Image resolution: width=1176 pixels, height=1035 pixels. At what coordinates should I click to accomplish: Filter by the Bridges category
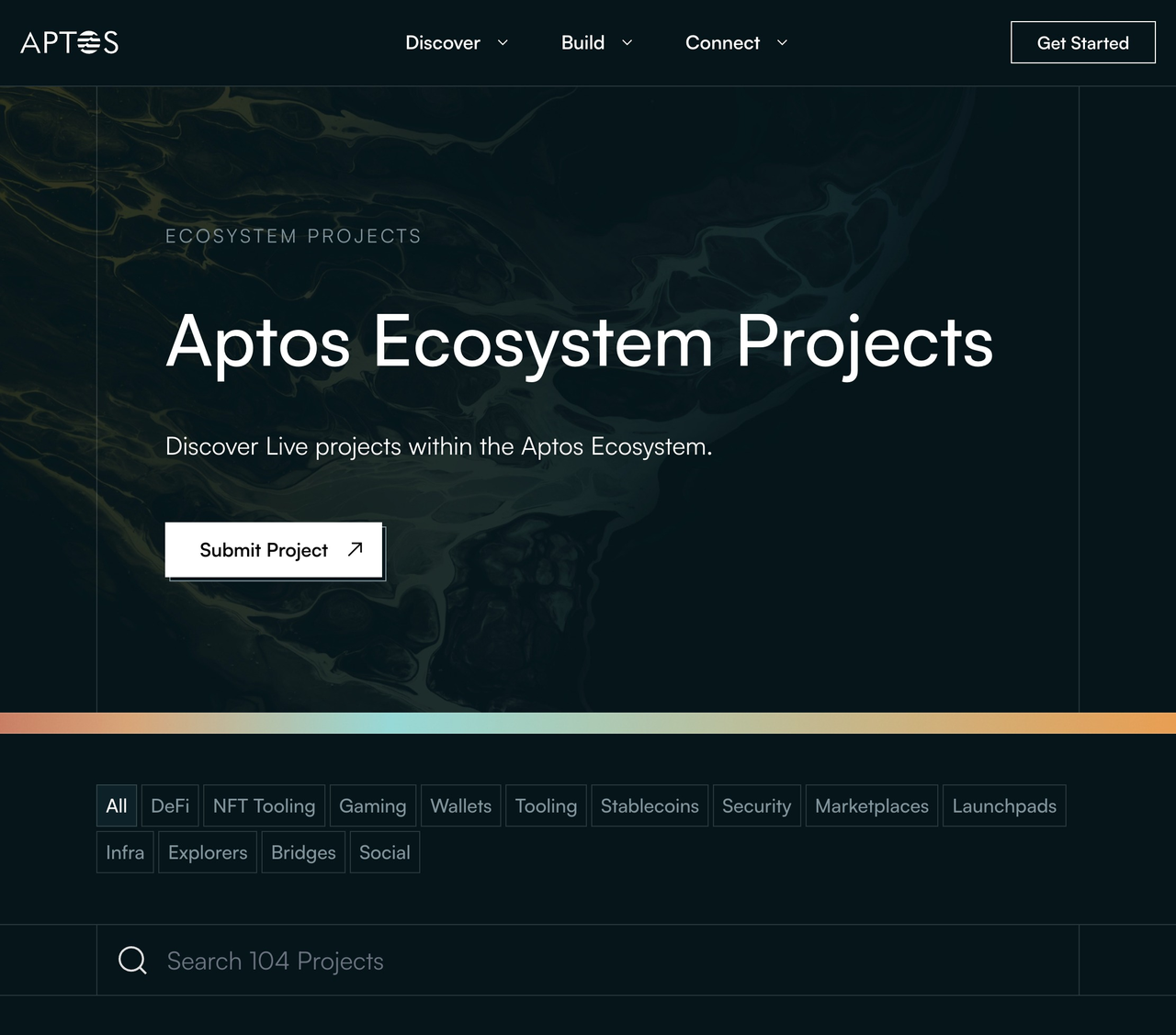tap(303, 852)
